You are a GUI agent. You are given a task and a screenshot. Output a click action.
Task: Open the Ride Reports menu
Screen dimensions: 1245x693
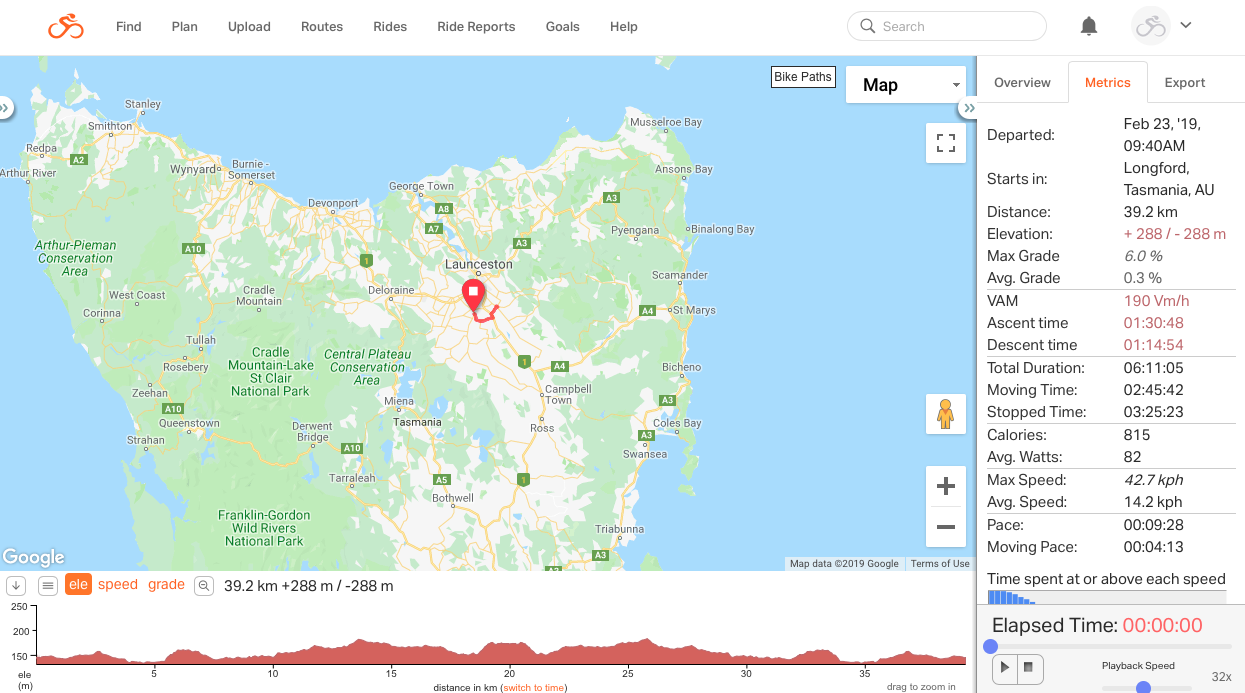476,27
